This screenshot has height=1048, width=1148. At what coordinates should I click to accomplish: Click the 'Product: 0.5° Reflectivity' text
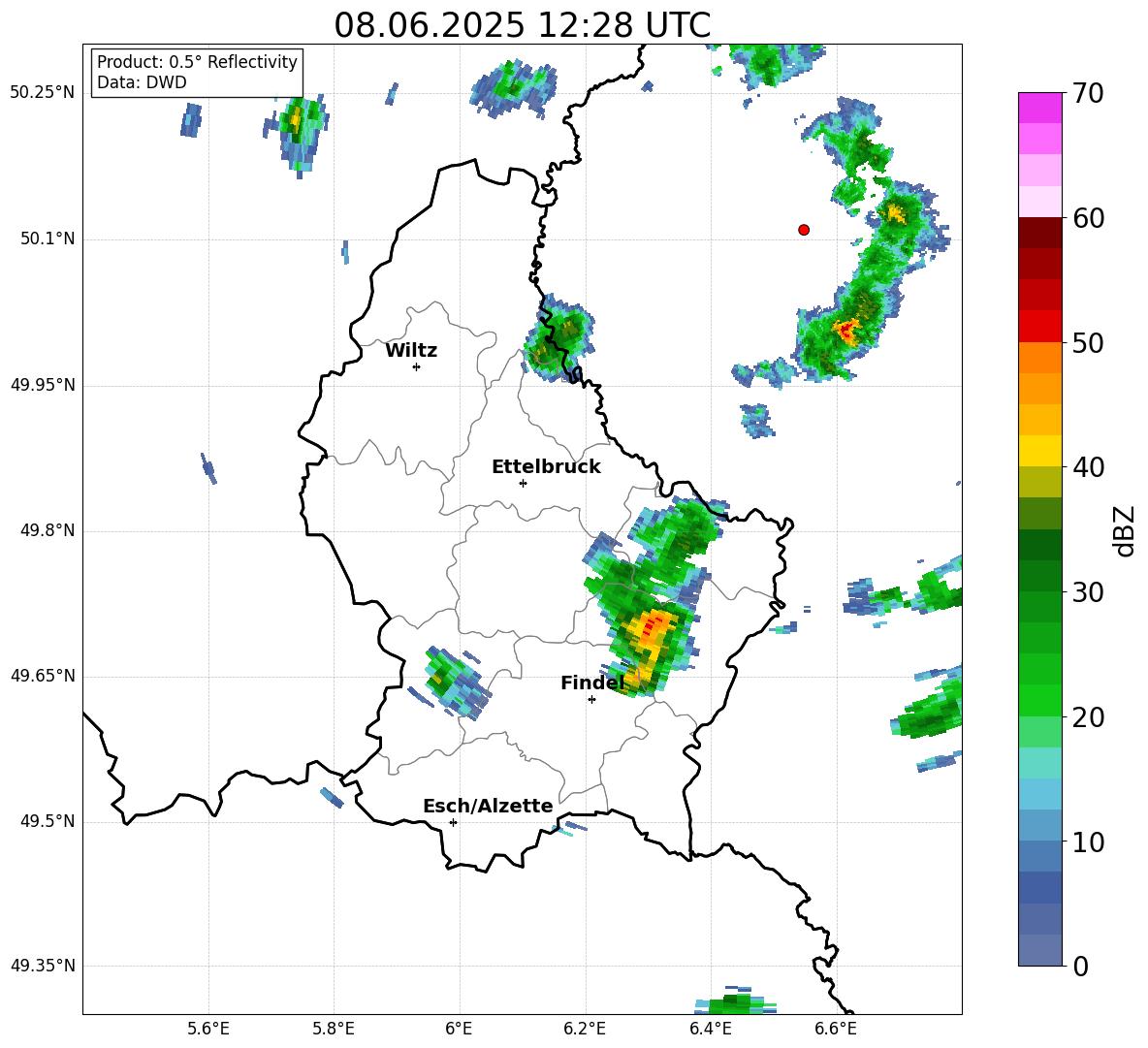(x=197, y=61)
